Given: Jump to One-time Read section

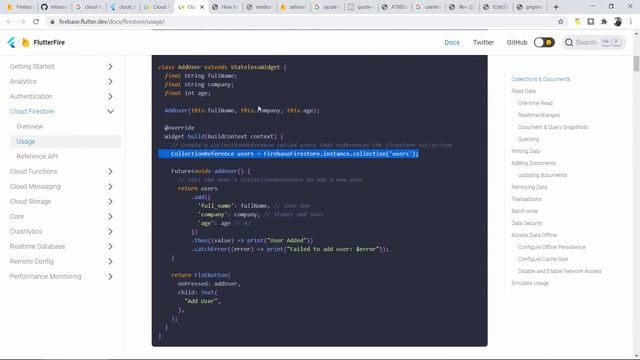Looking at the screenshot, I should point(535,103).
